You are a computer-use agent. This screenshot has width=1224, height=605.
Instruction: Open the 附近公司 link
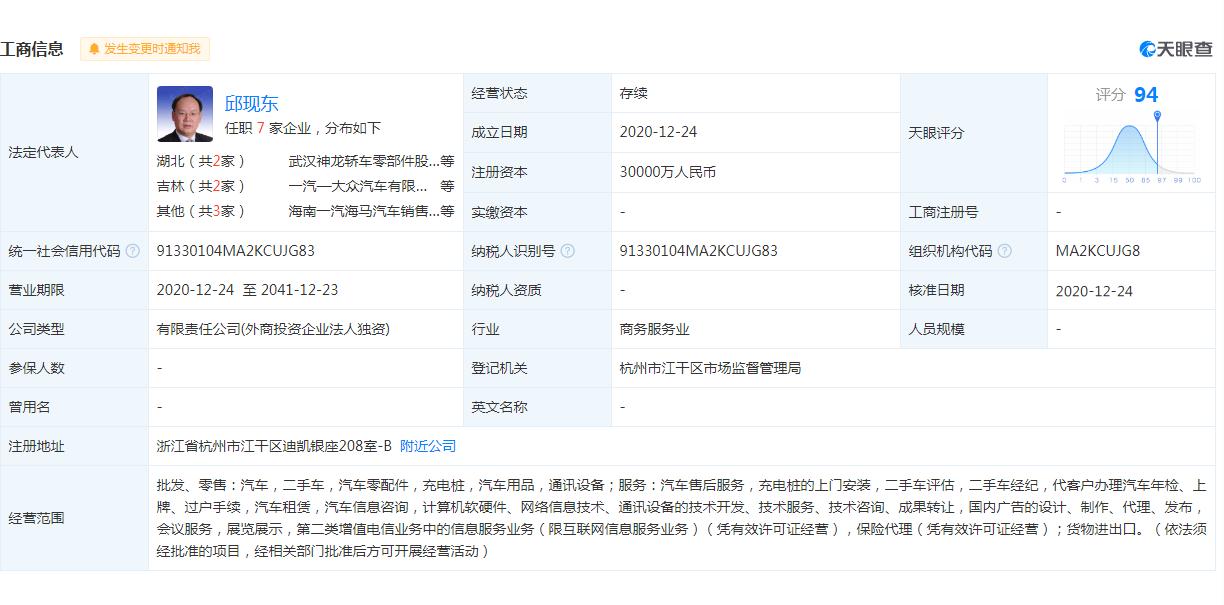click(x=428, y=446)
